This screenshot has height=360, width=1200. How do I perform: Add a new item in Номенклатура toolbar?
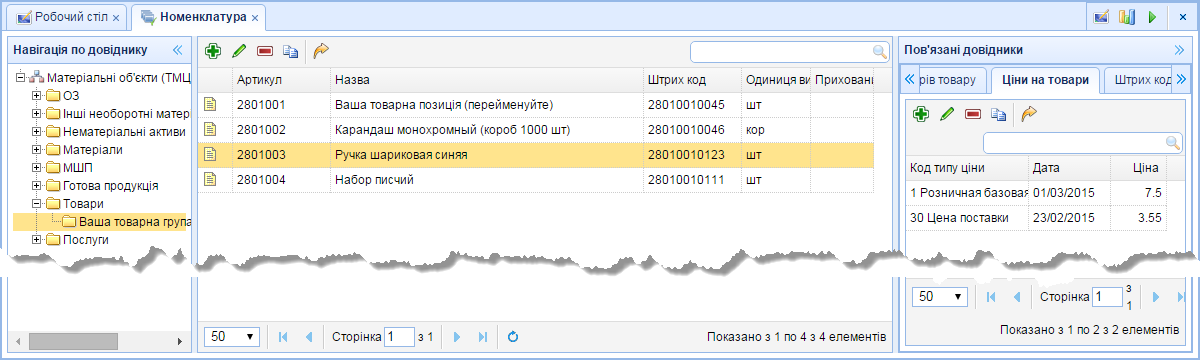tap(213, 50)
